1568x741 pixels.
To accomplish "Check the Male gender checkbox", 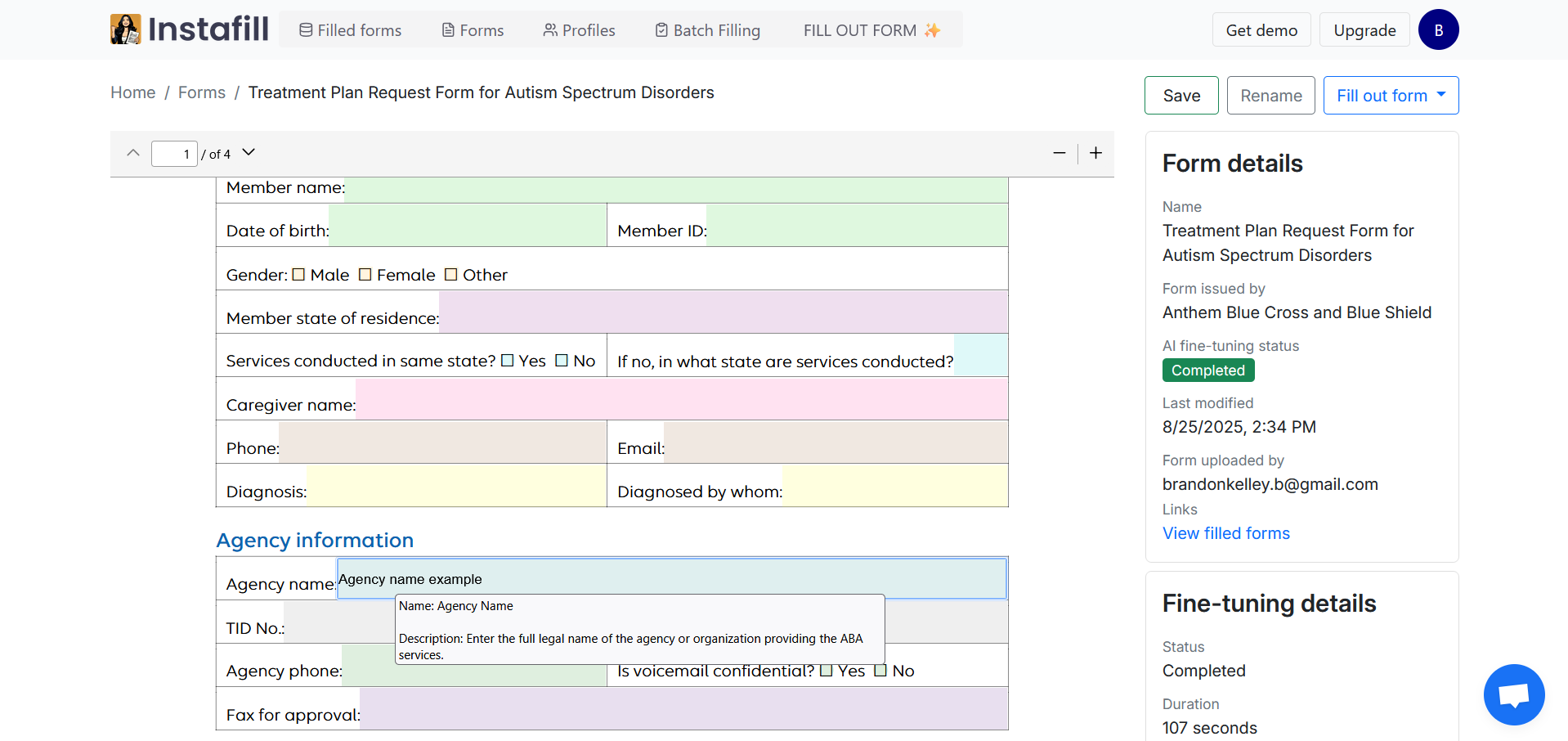I will 300,274.
